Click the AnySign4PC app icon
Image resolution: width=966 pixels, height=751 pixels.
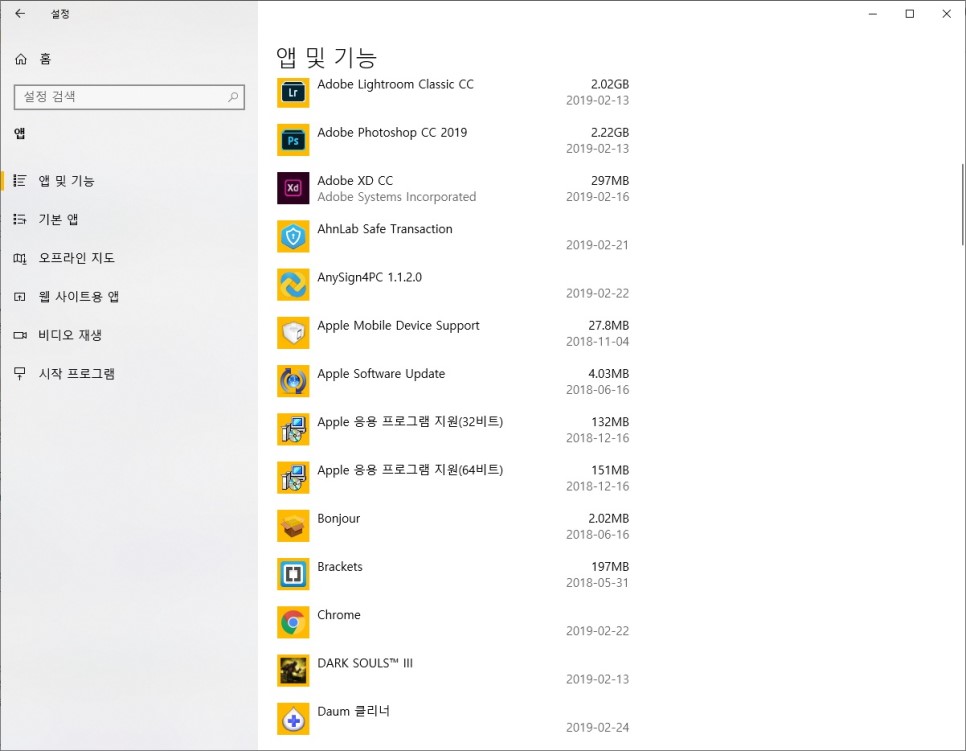coord(293,285)
